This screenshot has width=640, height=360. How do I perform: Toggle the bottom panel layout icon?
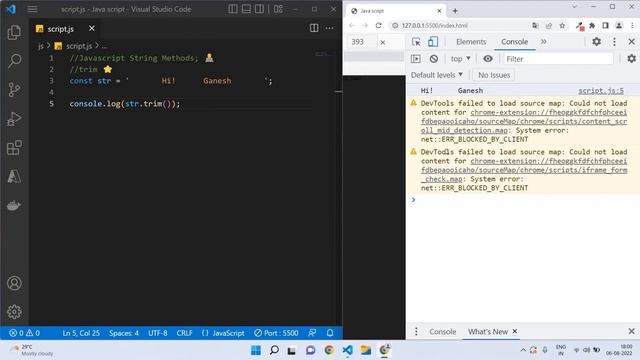pyautogui.click(x=246, y=9)
